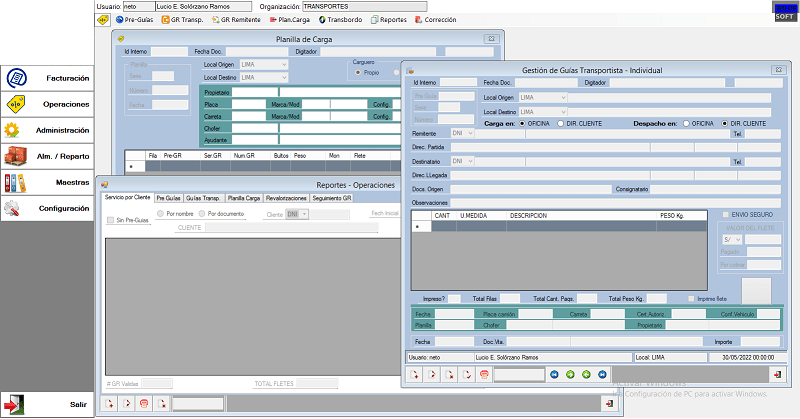Expand Local Destino dropdown in Planilla de Carga
The height and width of the screenshot is (419, 800).
coord(285,77)
